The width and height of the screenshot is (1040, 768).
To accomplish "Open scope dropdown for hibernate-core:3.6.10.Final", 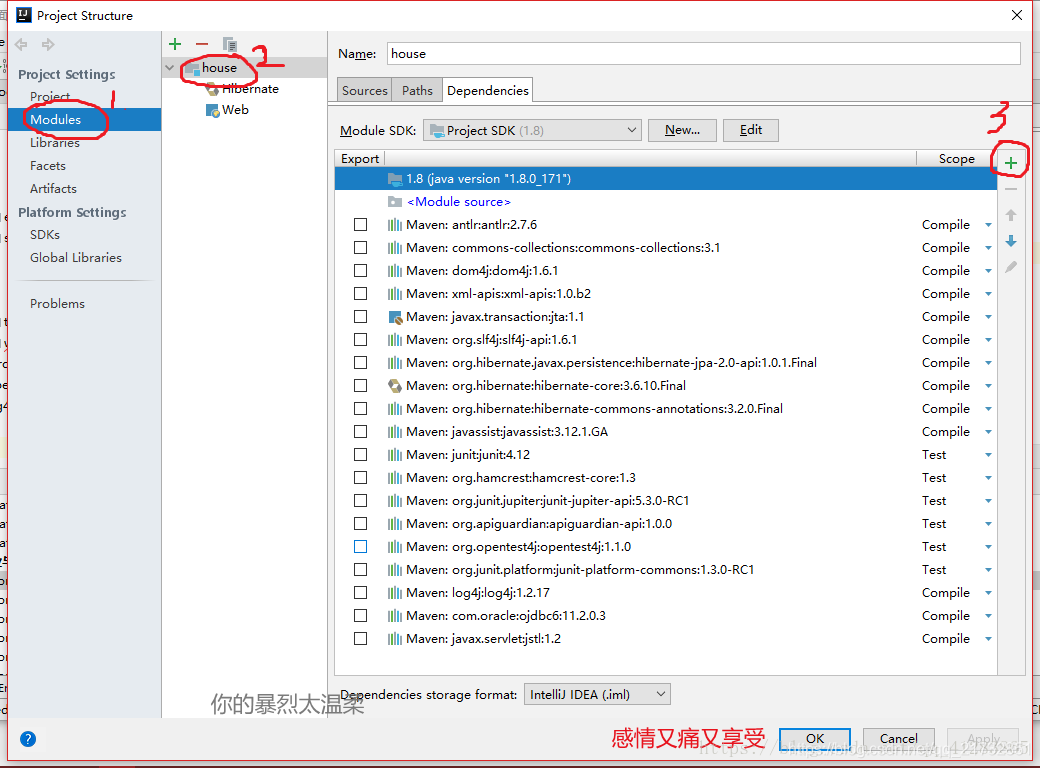I will point(988,386).
